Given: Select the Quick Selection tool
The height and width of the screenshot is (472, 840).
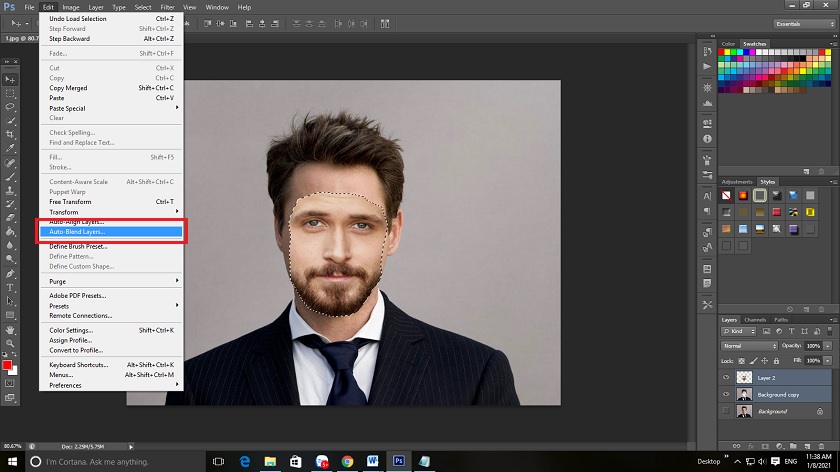Looking at the screenshot, I should 10,121.
